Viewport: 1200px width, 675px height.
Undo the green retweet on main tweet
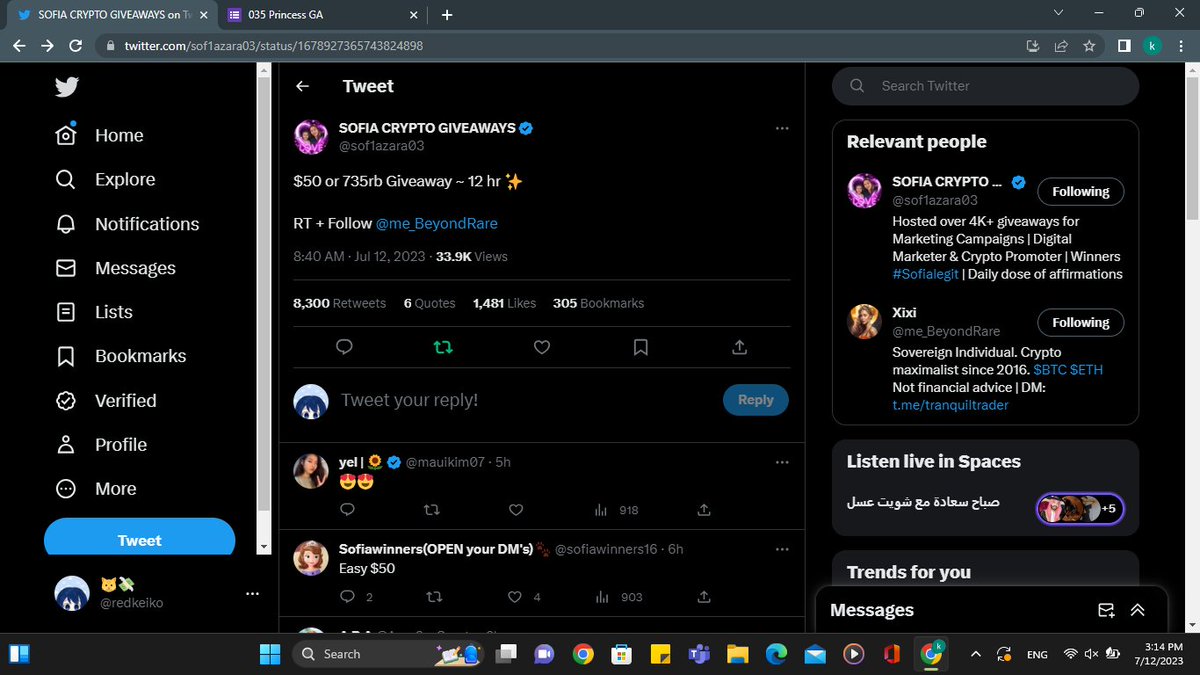pos(442,347)
